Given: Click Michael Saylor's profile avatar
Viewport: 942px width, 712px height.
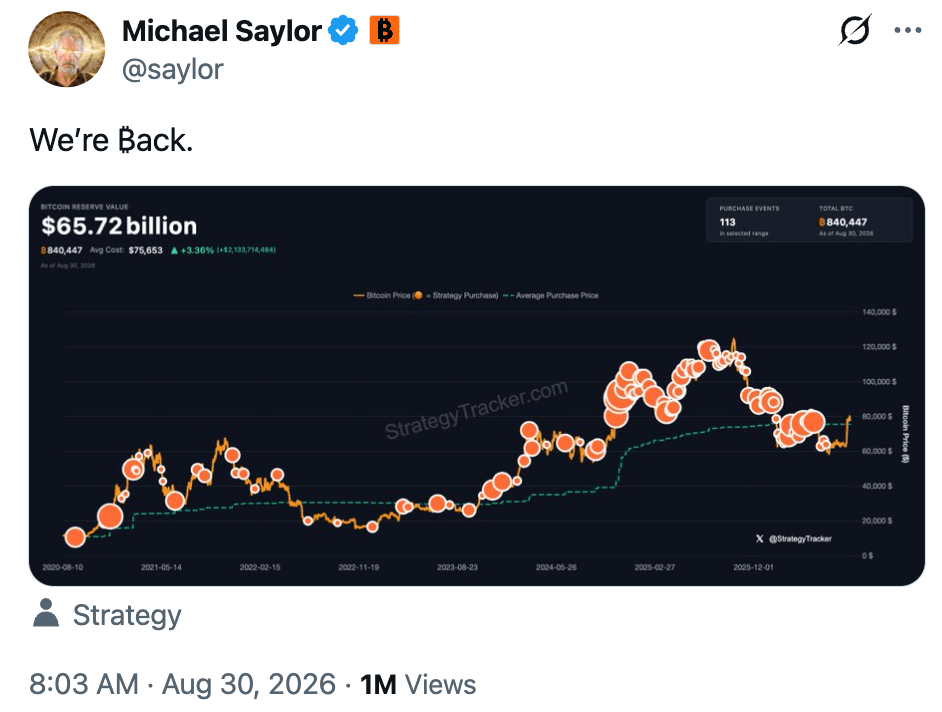Looking at the screenshot, I should [66, 49].
